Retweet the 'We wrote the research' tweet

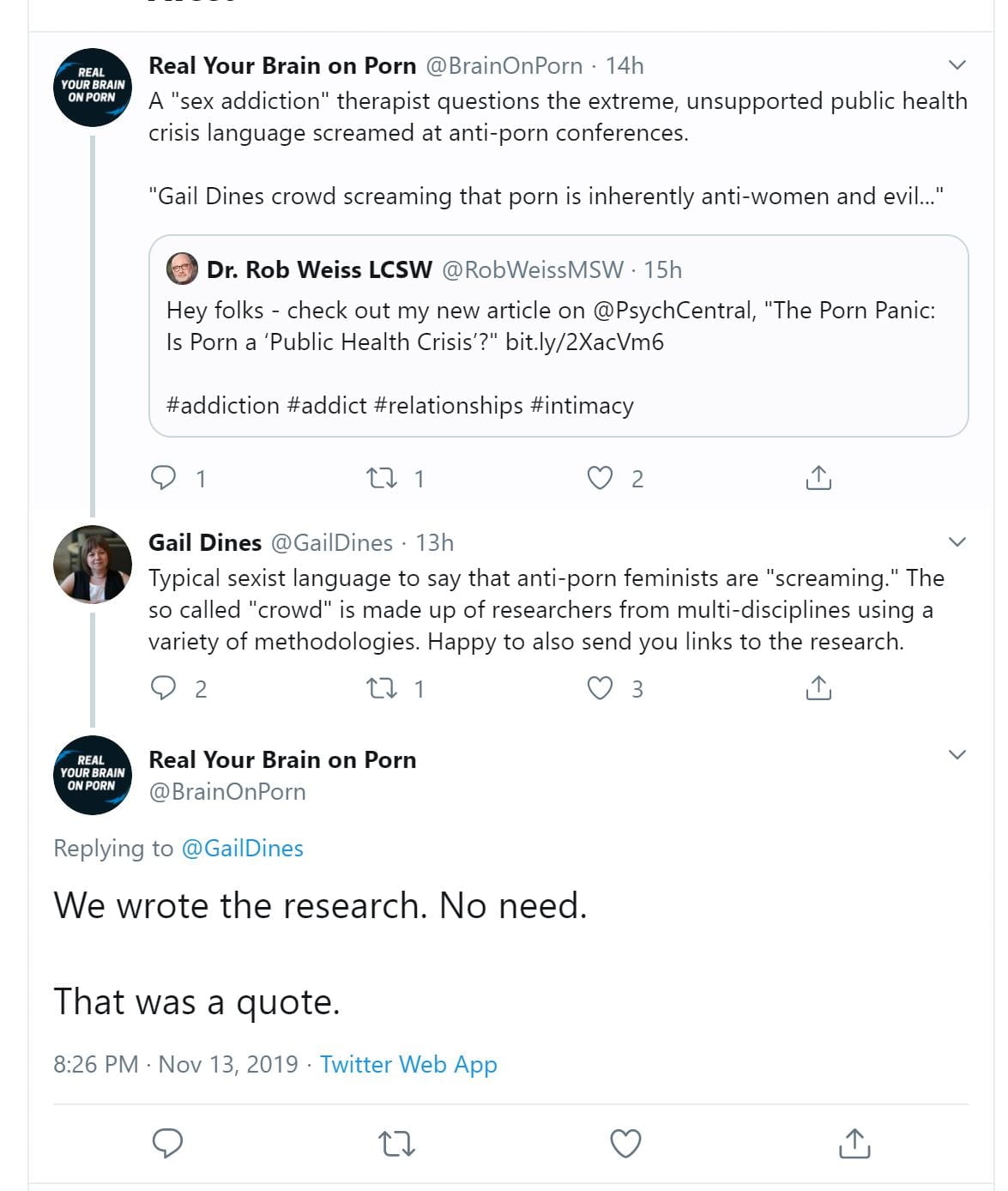coord(396,1143)
